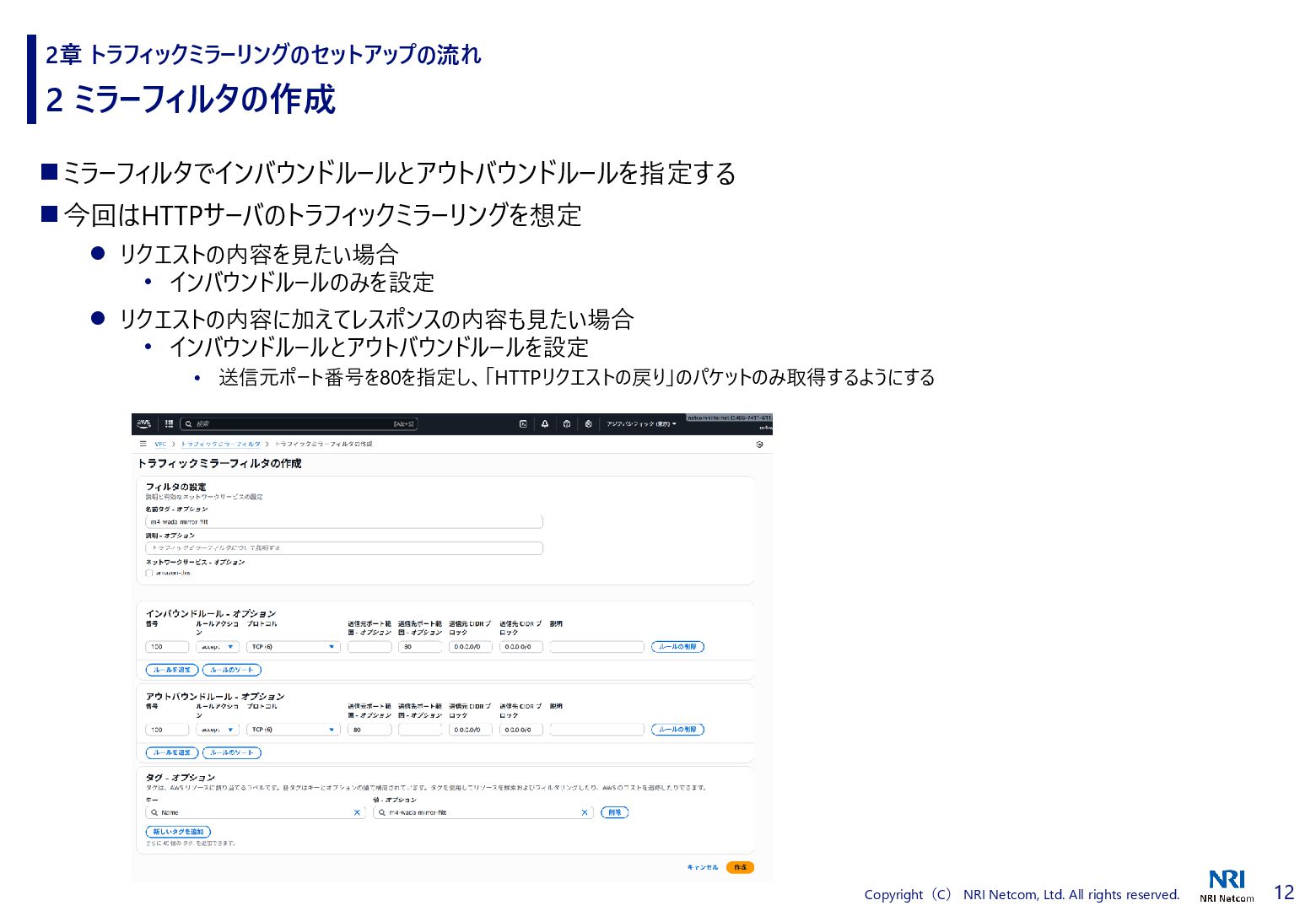Click the トラフィックミラーフィルタ breadcrumb link

pyautogui.click(x=220, y=444)
